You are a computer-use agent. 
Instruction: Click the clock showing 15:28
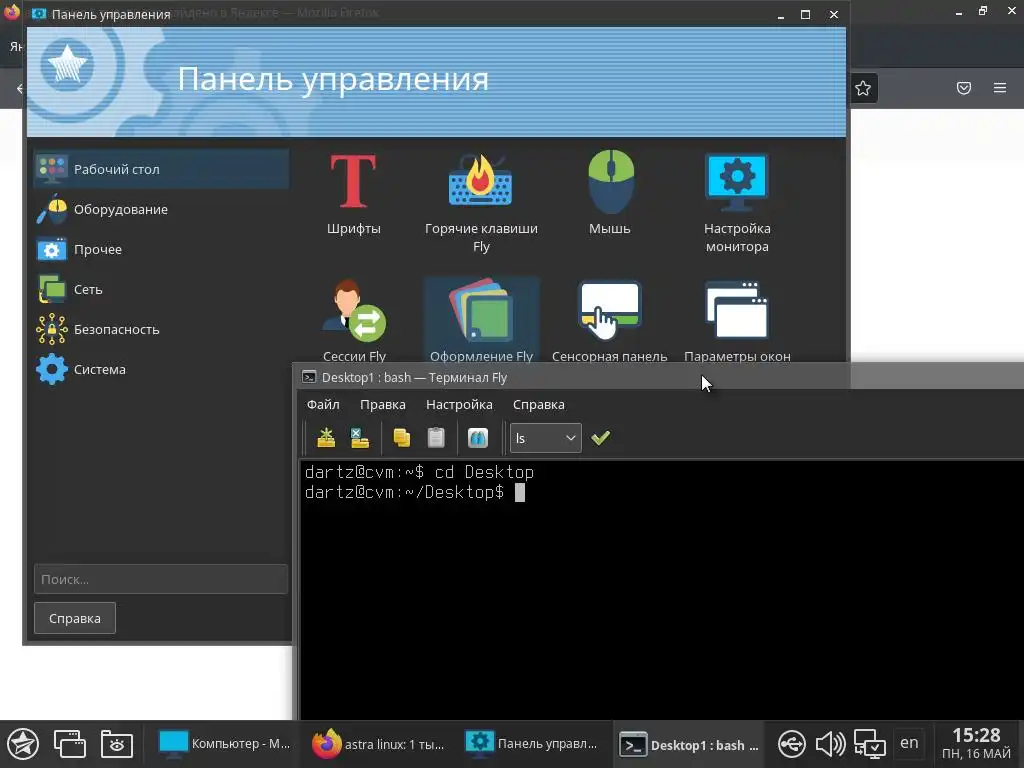click(976, 735)
